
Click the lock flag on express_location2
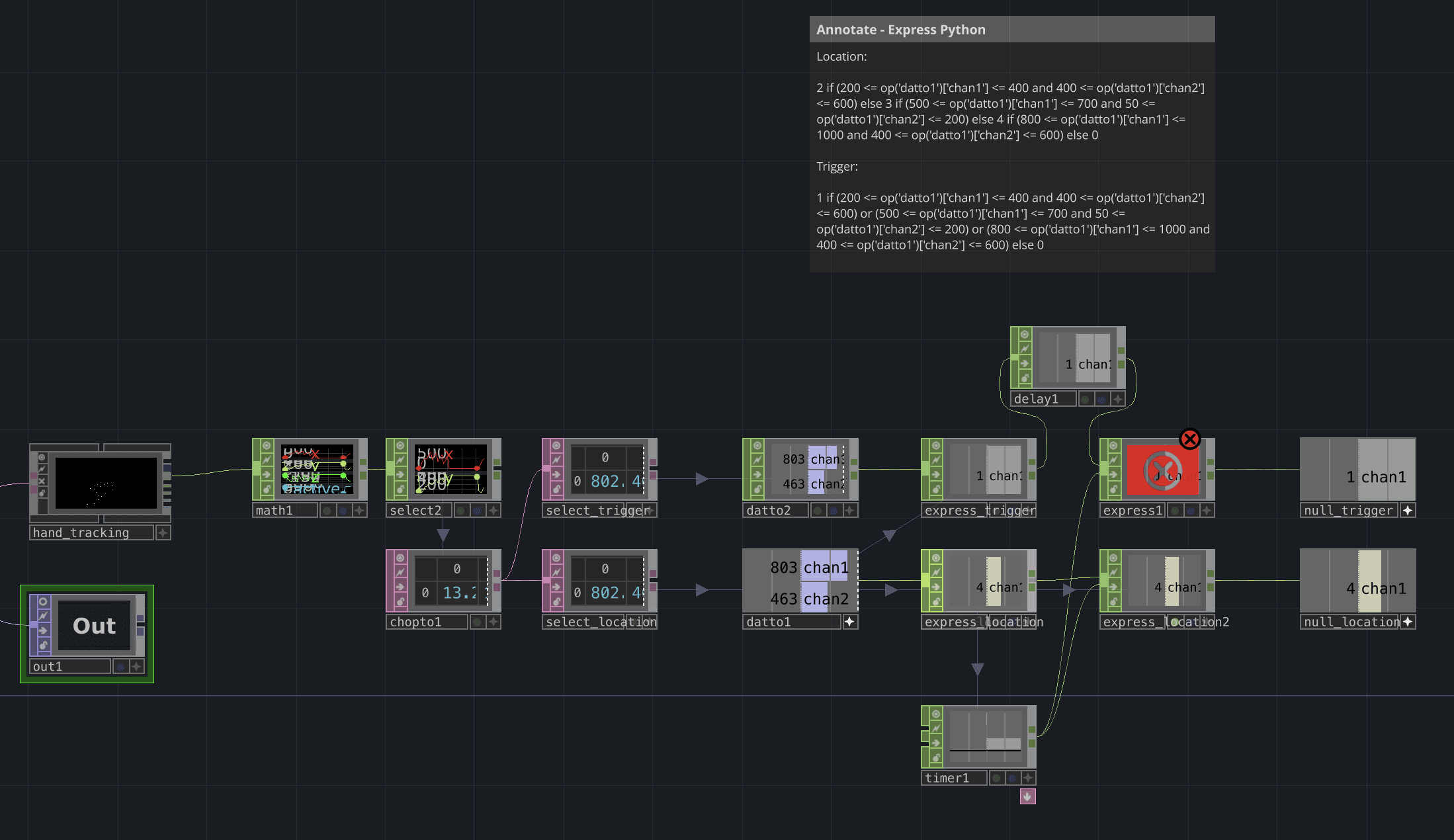[x=1115, y=601]
